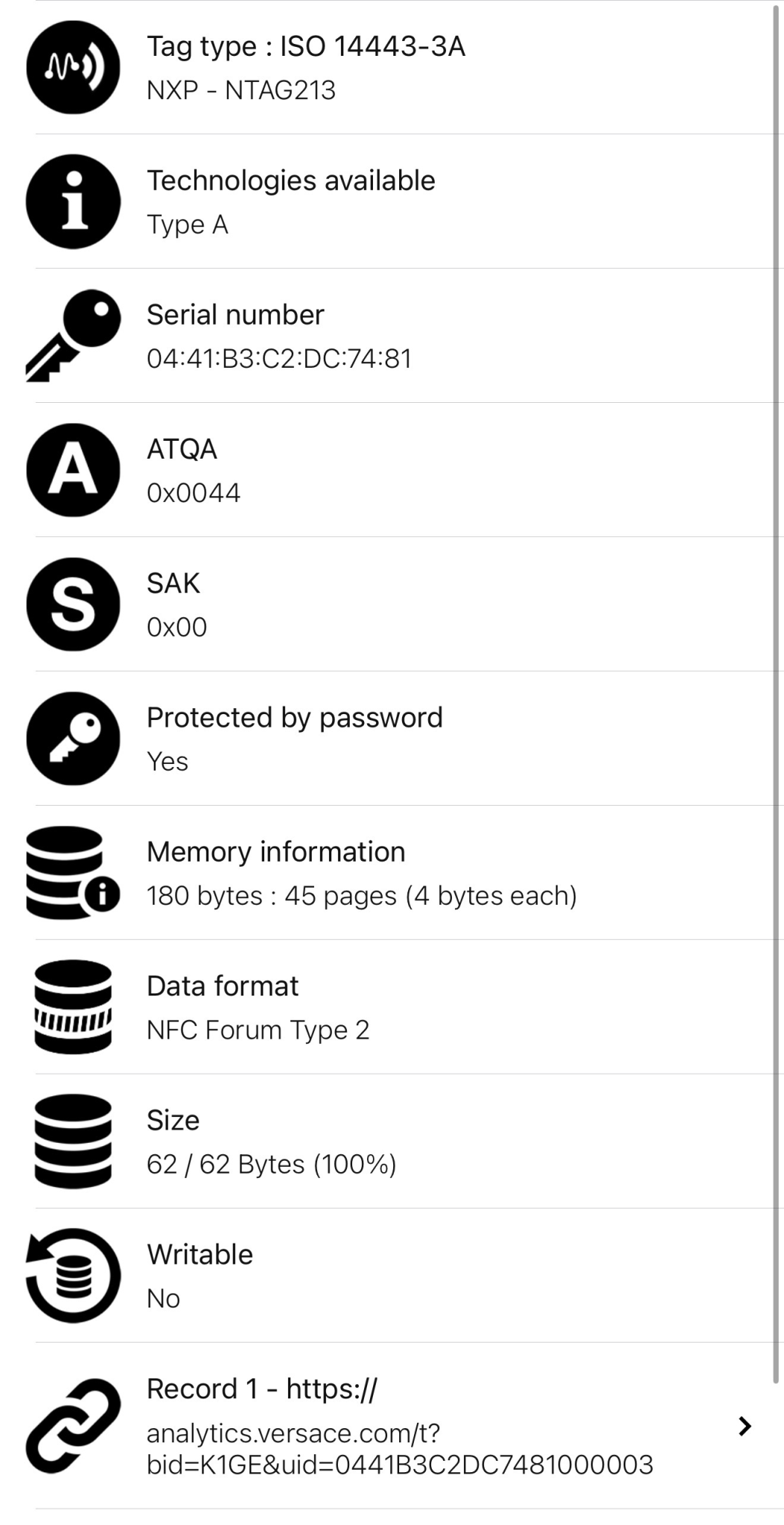This screenshot has height=1525, width=784.
Task: Tap the password protection key icon
Action: click(x=73, y=739)
